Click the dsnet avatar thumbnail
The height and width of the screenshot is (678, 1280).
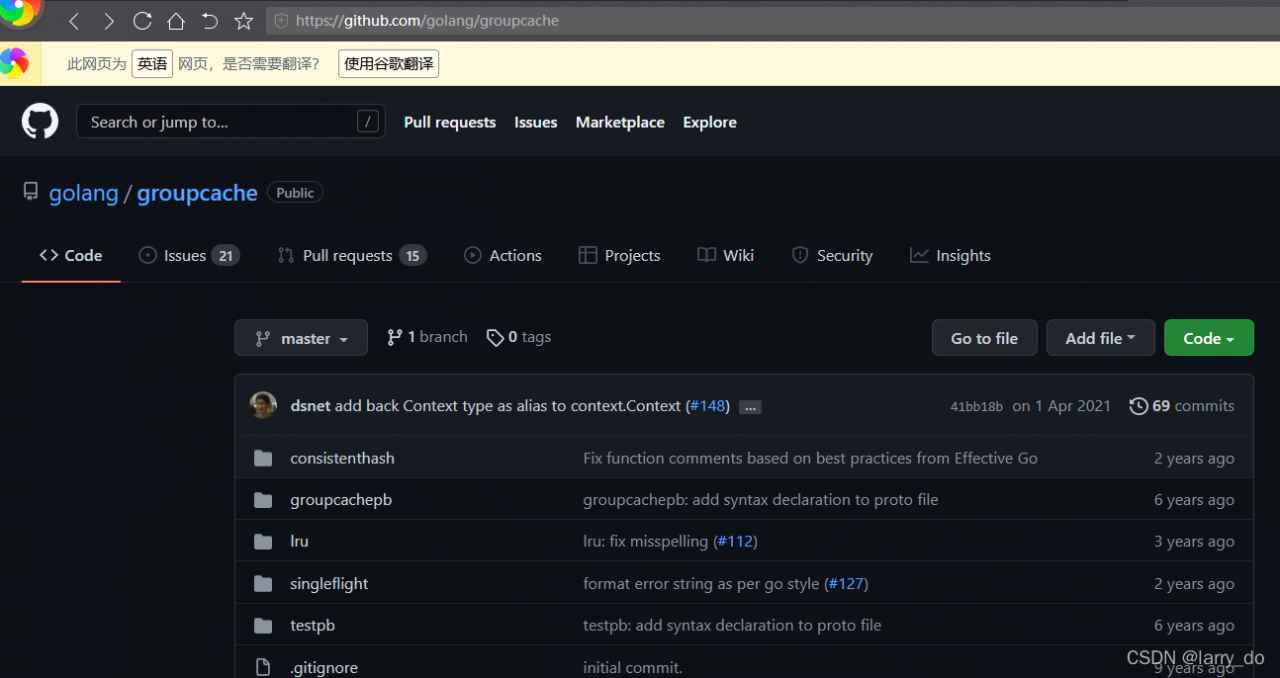[263, 405]
